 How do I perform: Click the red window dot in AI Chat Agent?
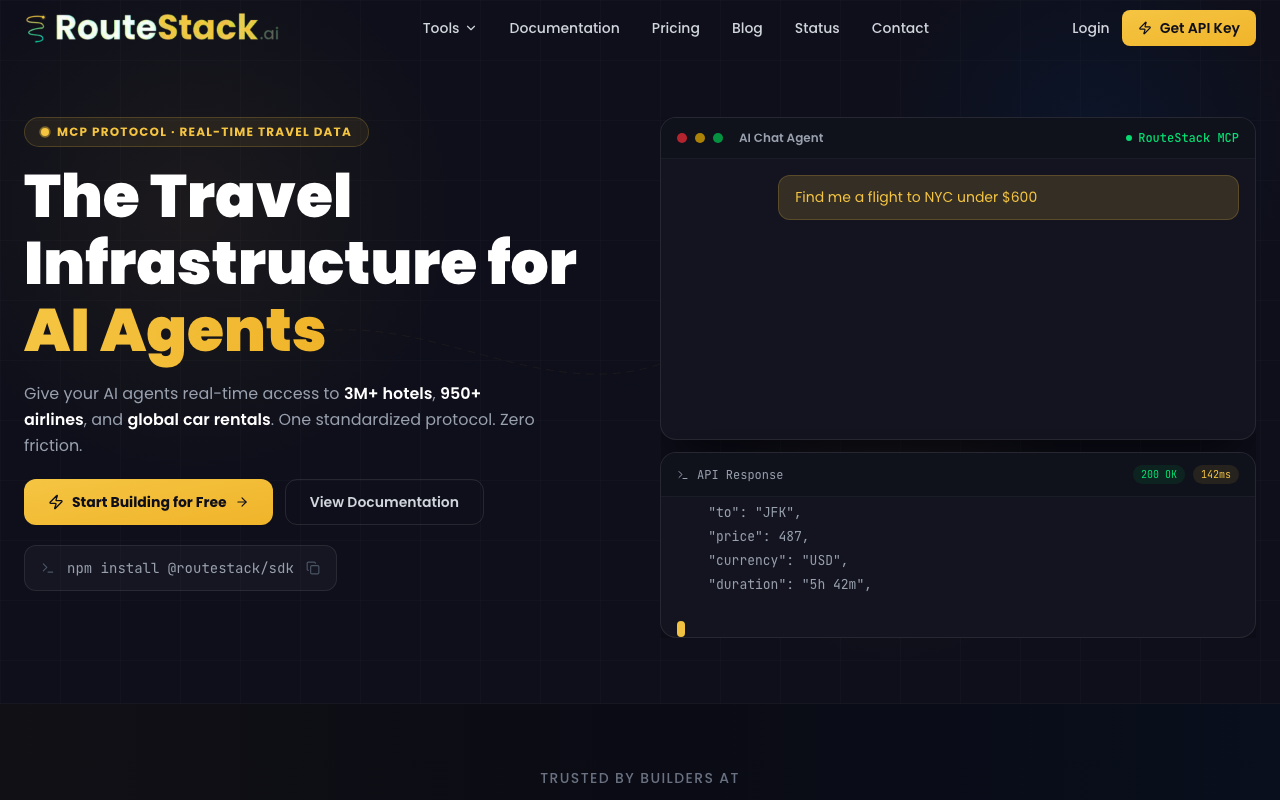pos(682,138)
